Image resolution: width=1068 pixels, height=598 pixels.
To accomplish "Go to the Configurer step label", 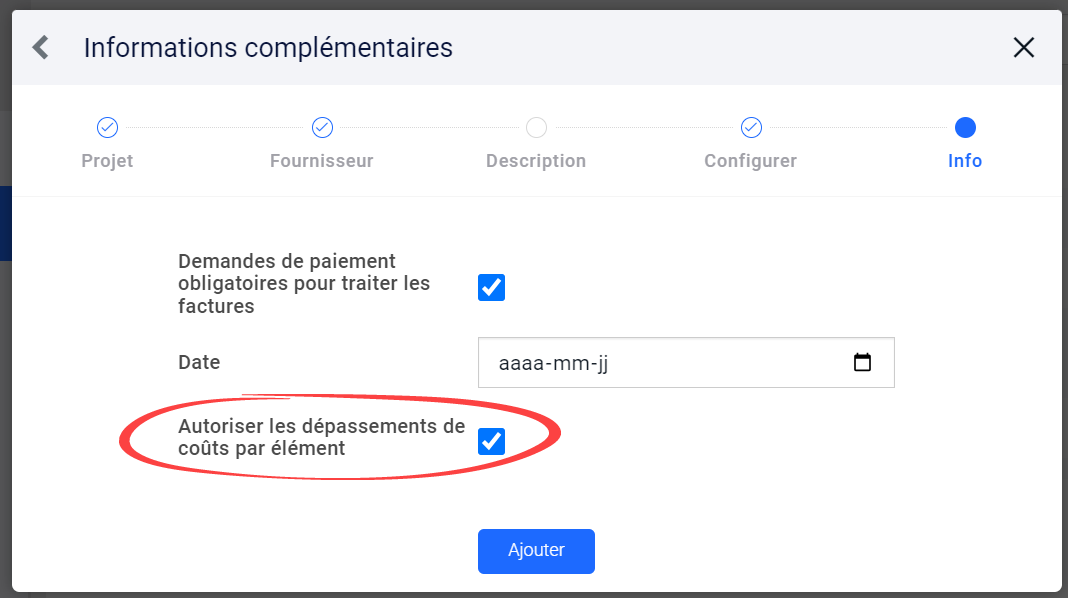I will point(751,161).
